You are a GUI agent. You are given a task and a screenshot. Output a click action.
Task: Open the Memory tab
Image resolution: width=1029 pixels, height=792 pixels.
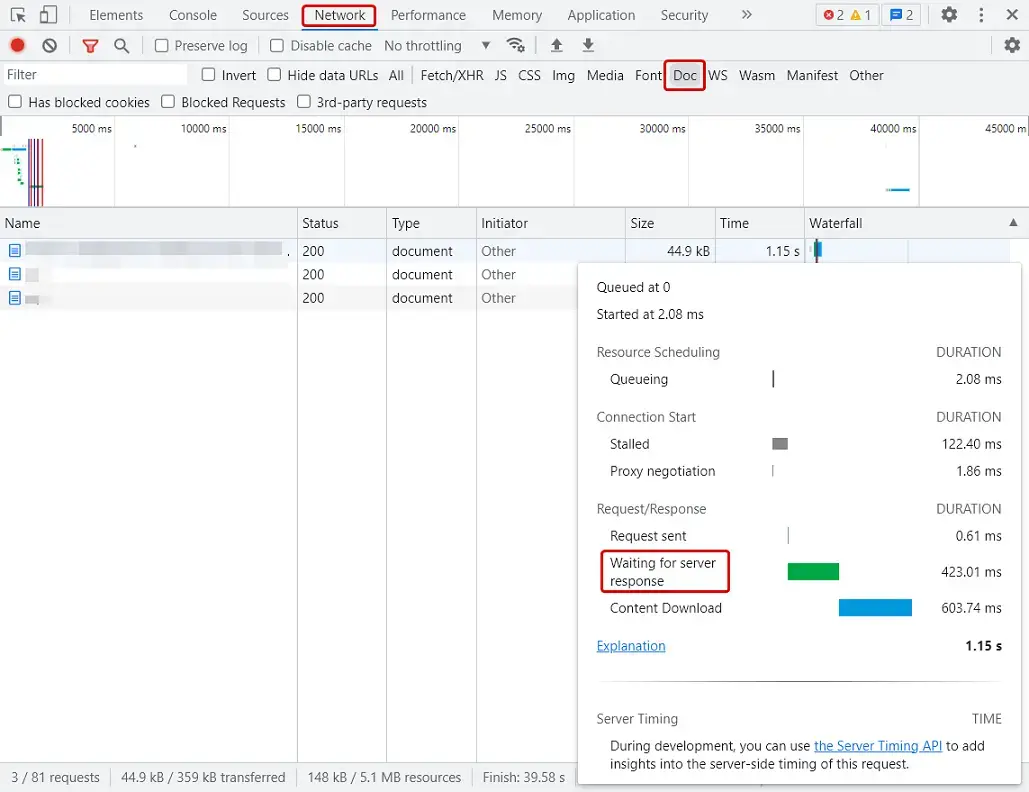516,15
